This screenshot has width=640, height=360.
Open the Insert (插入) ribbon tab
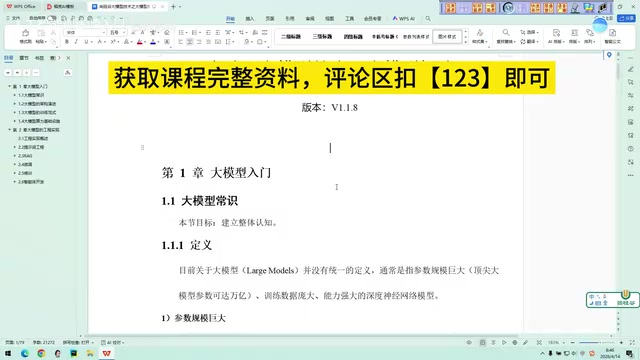pyautogui.click(x=250, y=19)
